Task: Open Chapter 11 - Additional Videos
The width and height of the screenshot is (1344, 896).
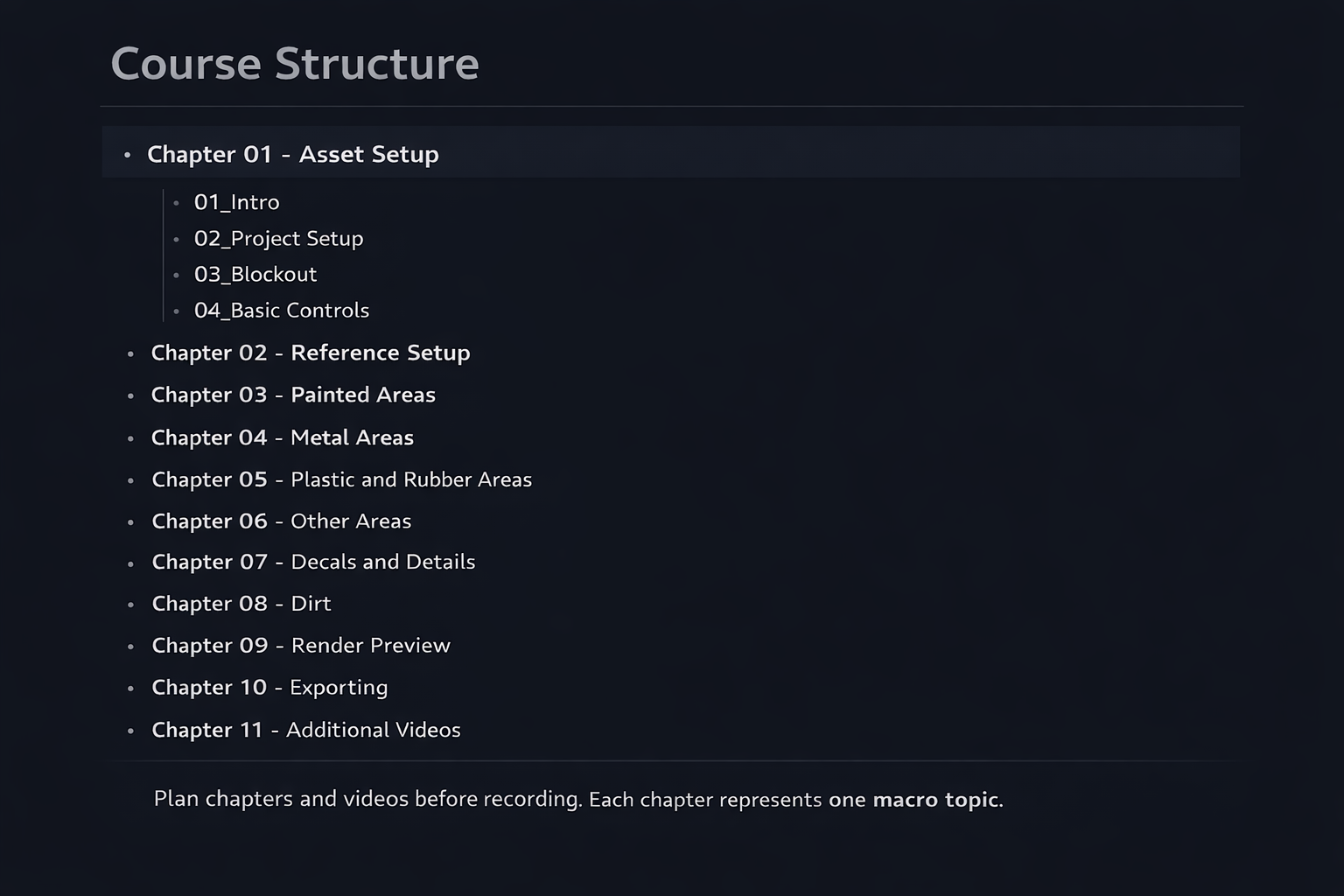Action: [x=306, y=730]
